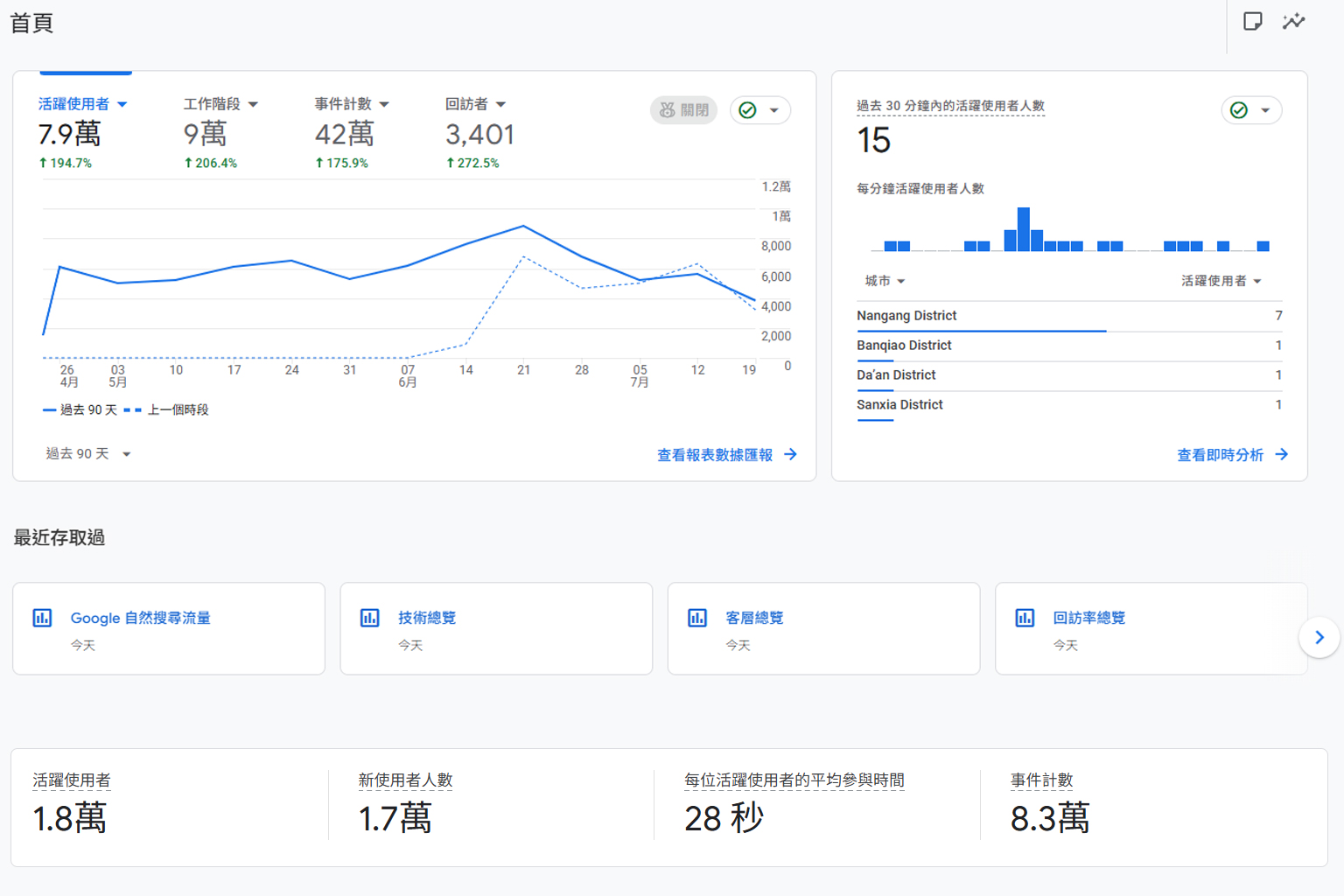Click the 1.7萬 new users value
This screenshot has height=896, width=1344.
point(395,819)
